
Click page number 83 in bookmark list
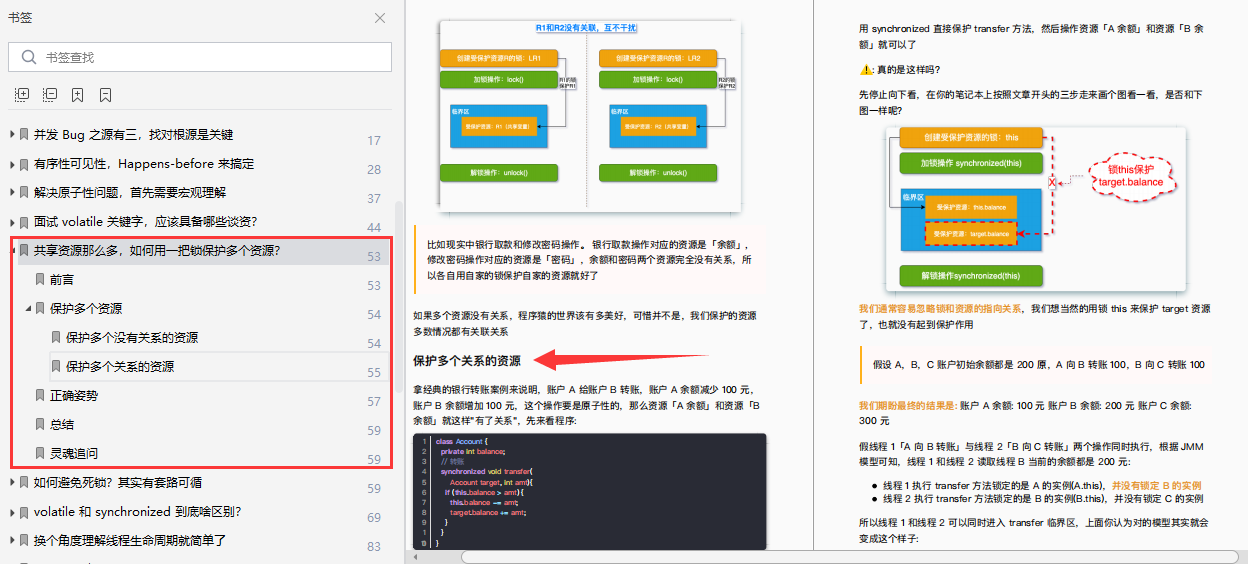pyautogui.click(x=374, y=547)
